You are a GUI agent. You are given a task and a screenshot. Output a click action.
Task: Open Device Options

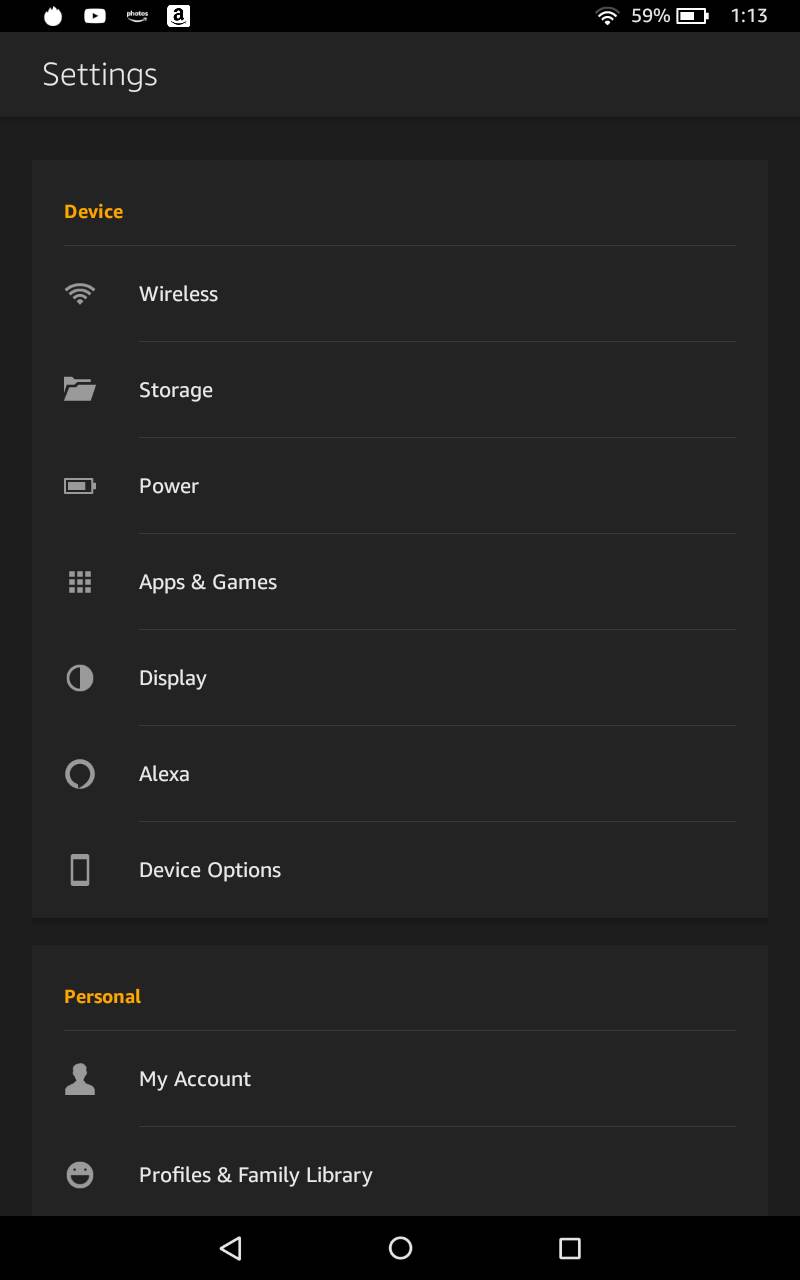(210, 870)
